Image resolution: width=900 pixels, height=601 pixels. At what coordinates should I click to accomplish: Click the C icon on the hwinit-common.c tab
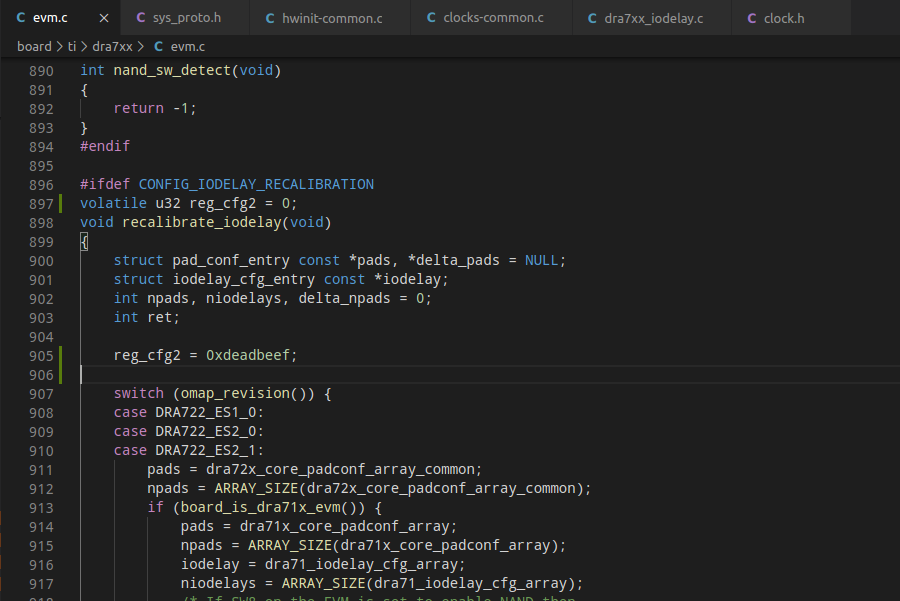(270, 18)
